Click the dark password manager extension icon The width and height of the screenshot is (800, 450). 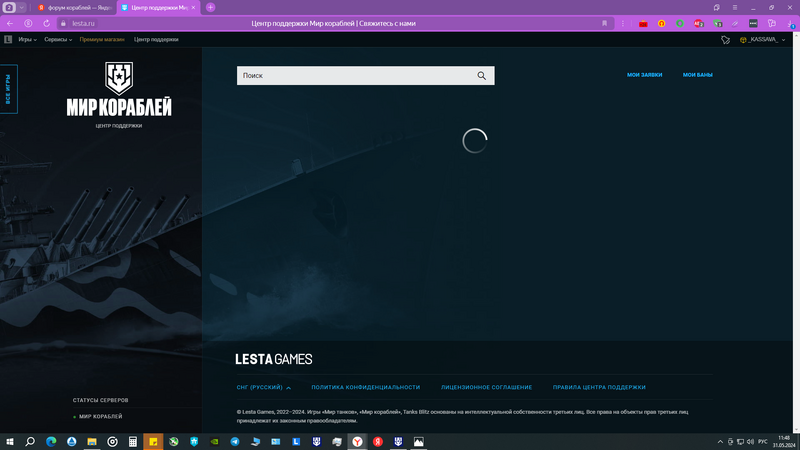(753, 23)
